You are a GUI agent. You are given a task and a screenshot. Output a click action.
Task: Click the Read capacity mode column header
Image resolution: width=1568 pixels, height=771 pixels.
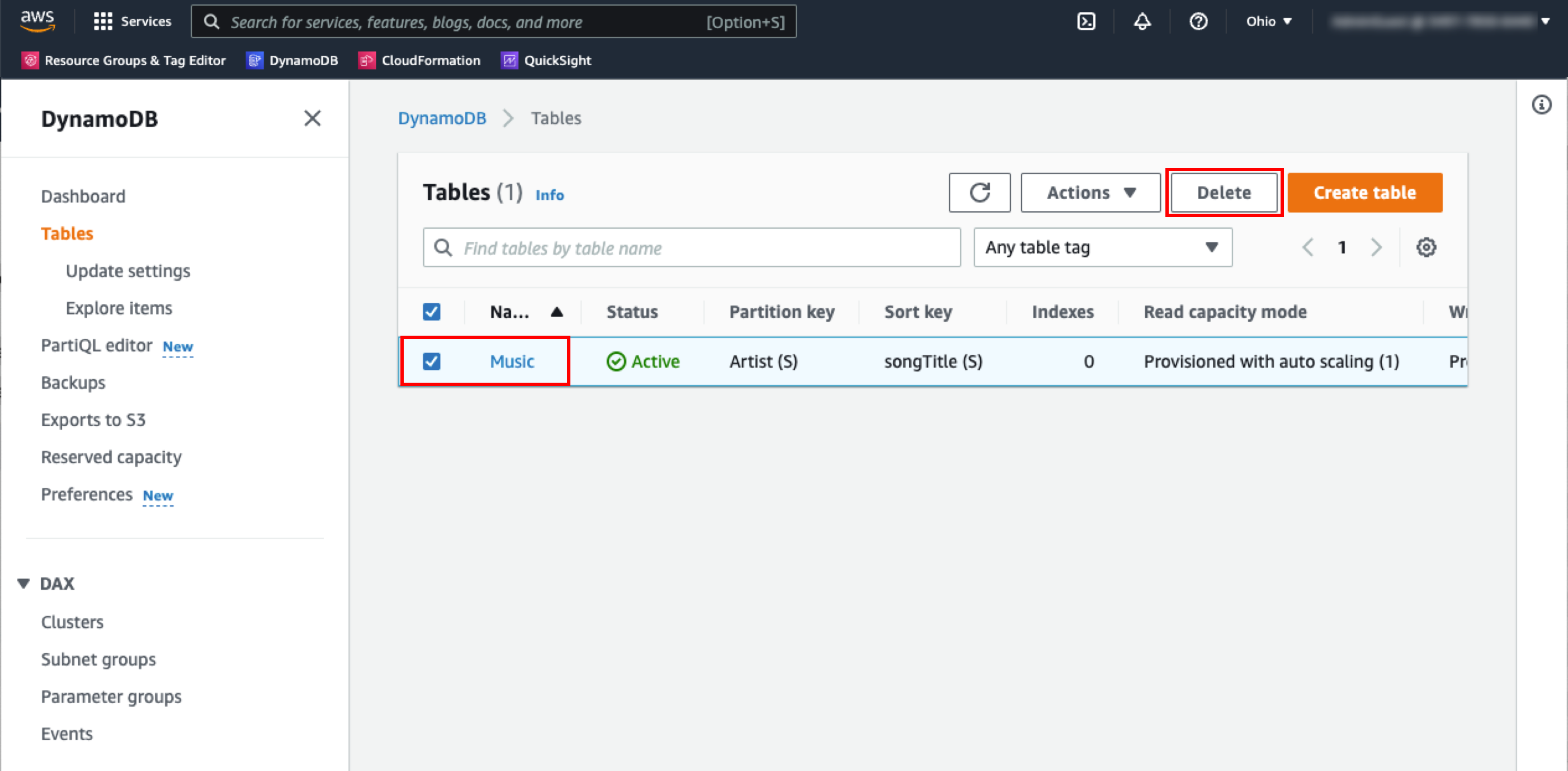pyautogui.click(x=1225, y=312)
